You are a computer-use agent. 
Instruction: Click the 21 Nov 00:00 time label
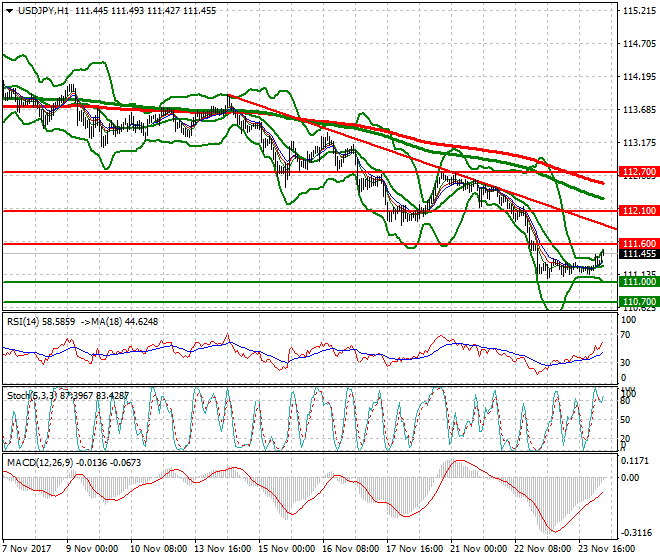(479, 549)
